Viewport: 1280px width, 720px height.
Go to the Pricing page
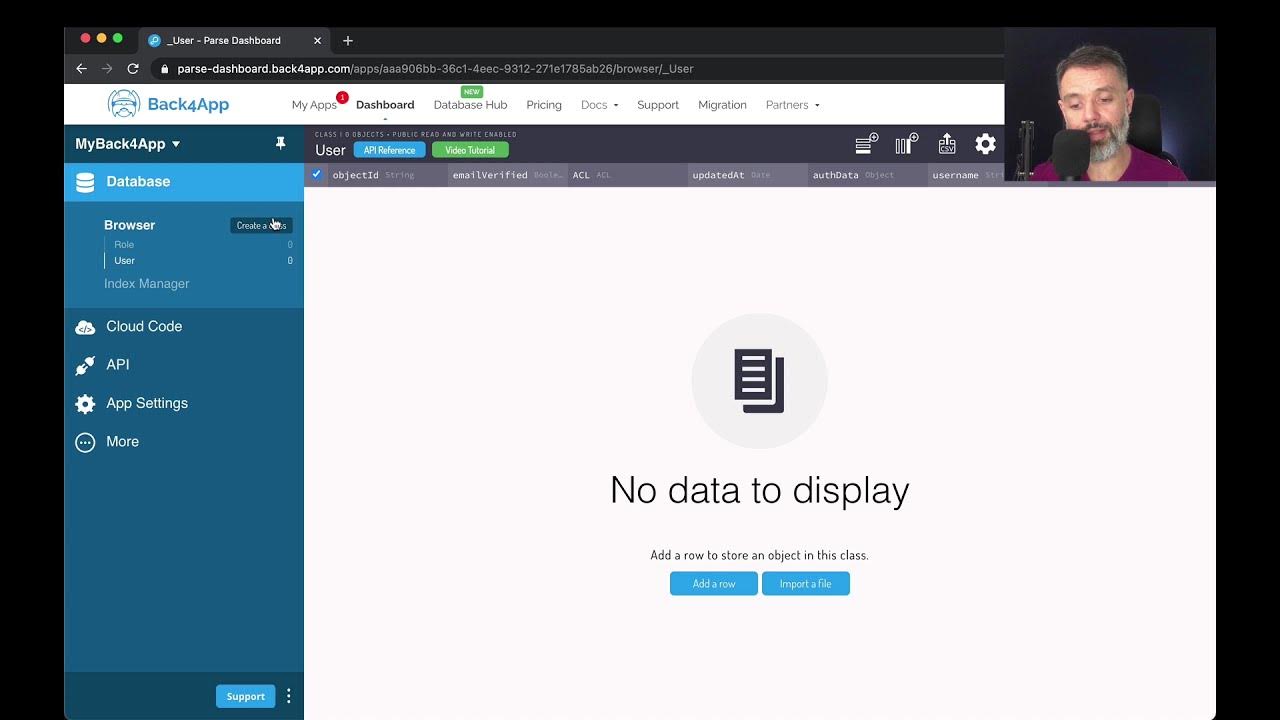[x=544, y=105]
